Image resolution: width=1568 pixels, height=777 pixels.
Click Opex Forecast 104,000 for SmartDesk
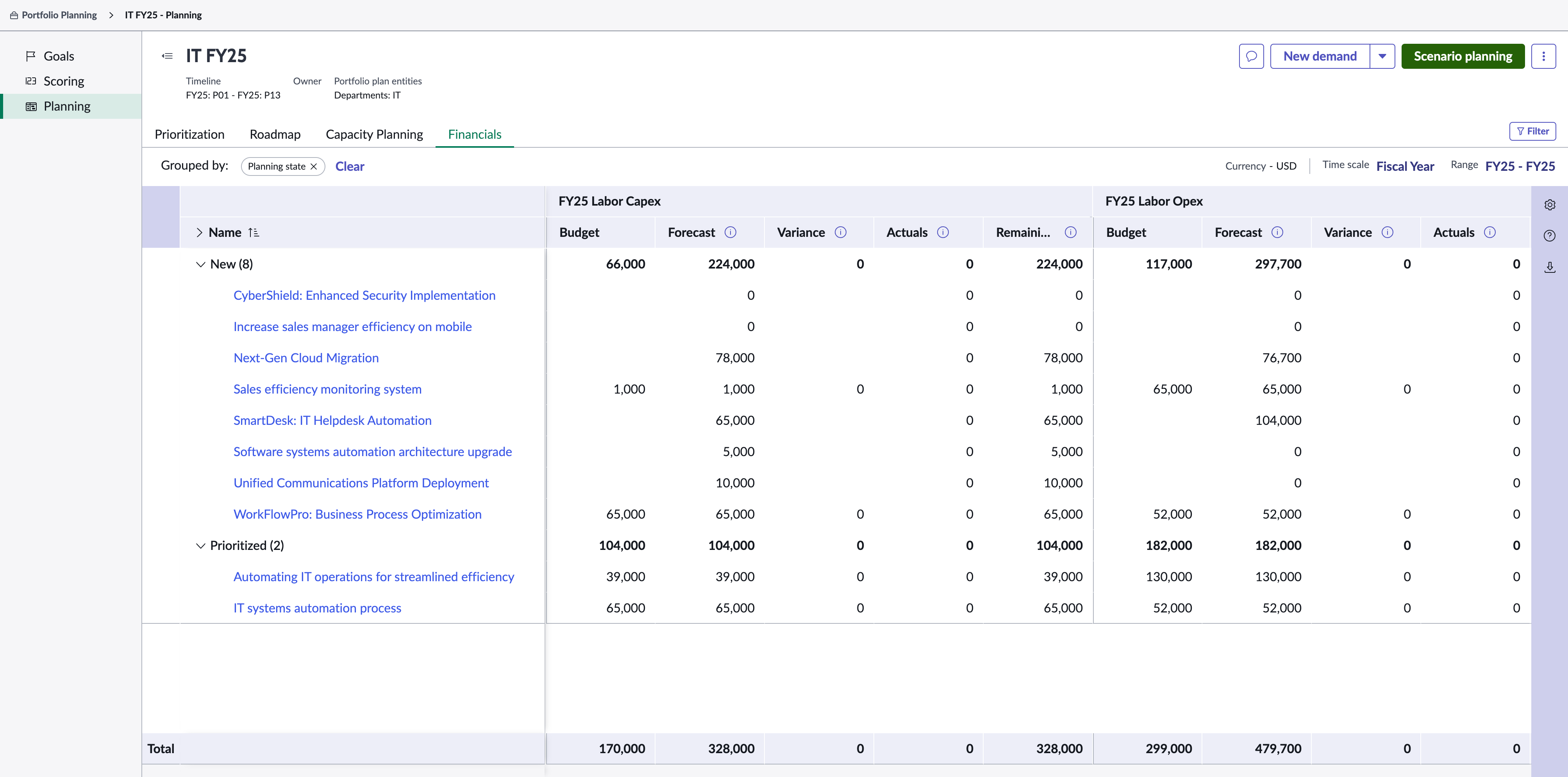tap(1278, 421)
